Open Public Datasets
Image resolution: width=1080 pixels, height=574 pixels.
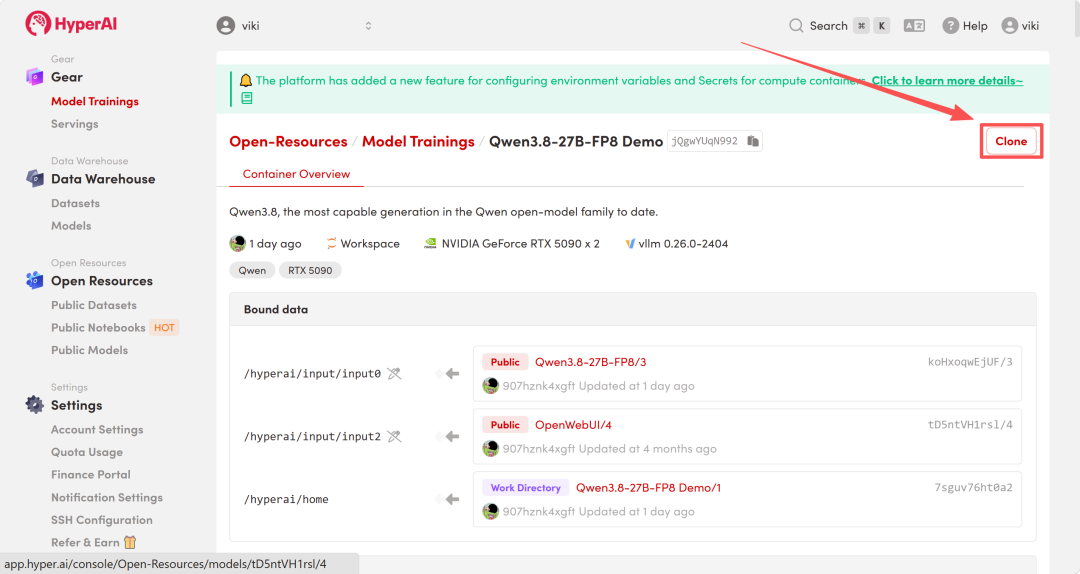[x=94, y=305]
